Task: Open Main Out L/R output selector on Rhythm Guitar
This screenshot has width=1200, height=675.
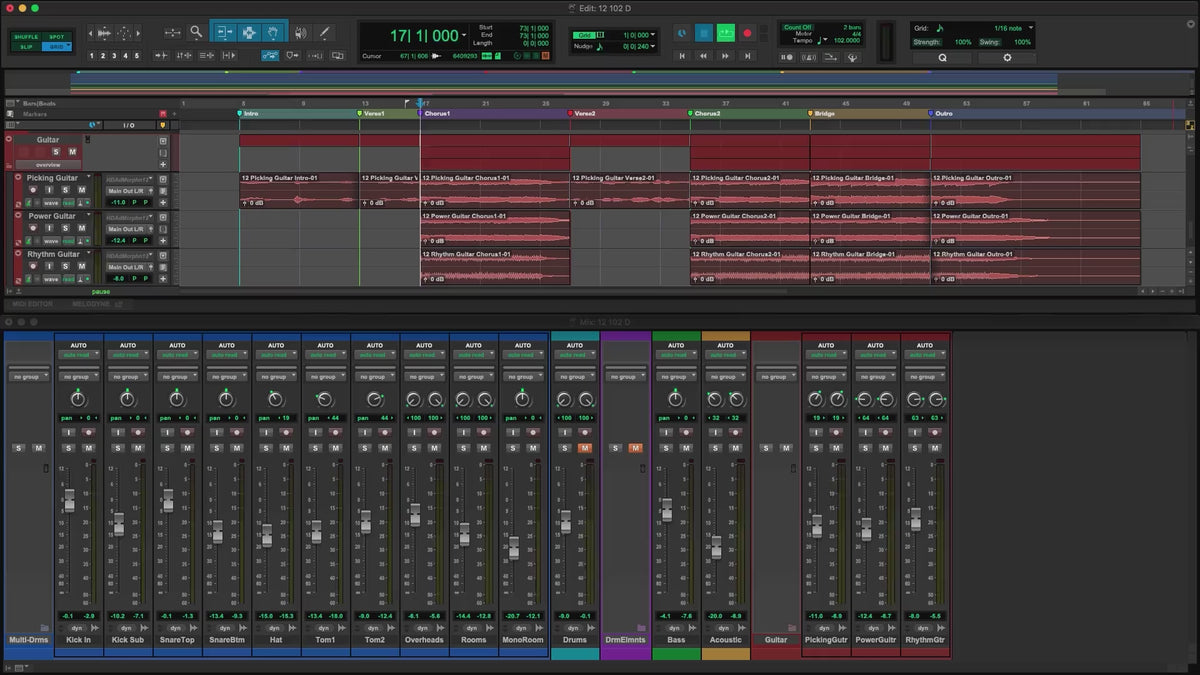Action: coord(127,267)
